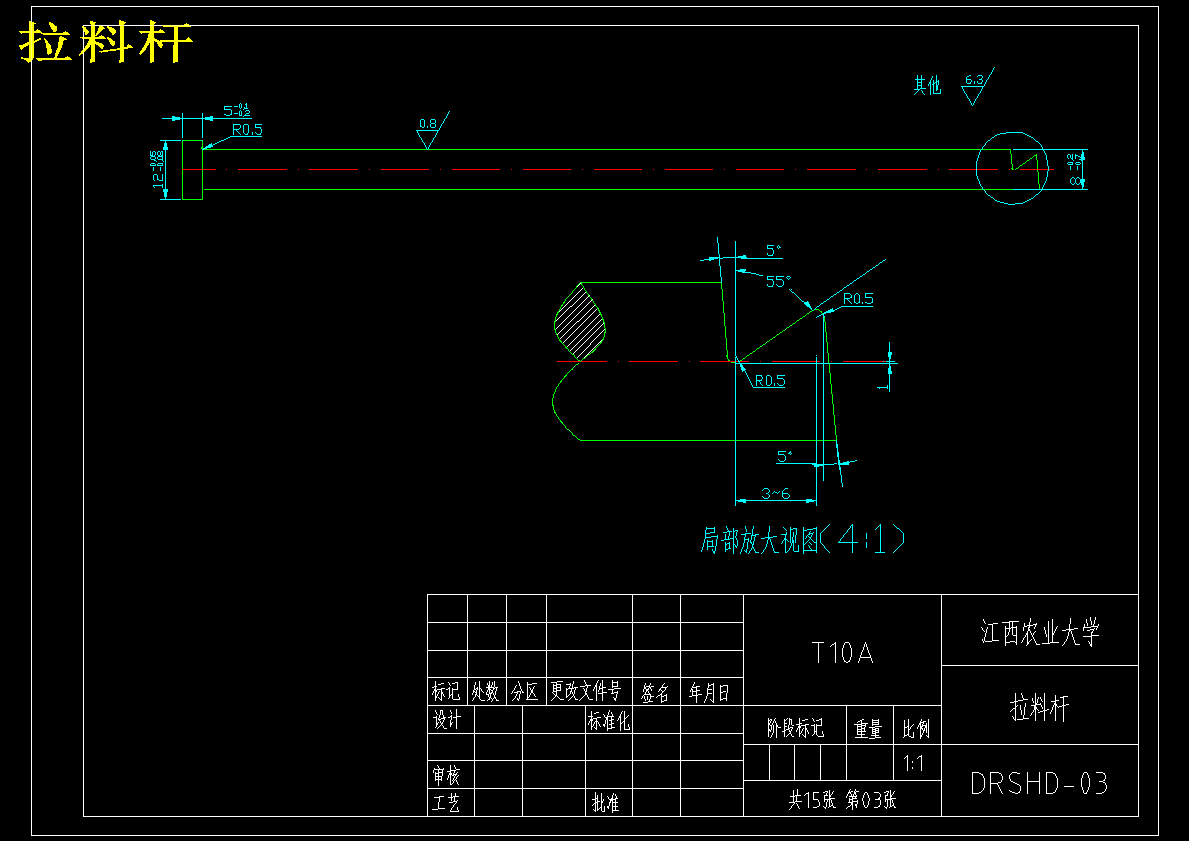Click the '比例' header
1189x841 pixels.
point(916,730)
